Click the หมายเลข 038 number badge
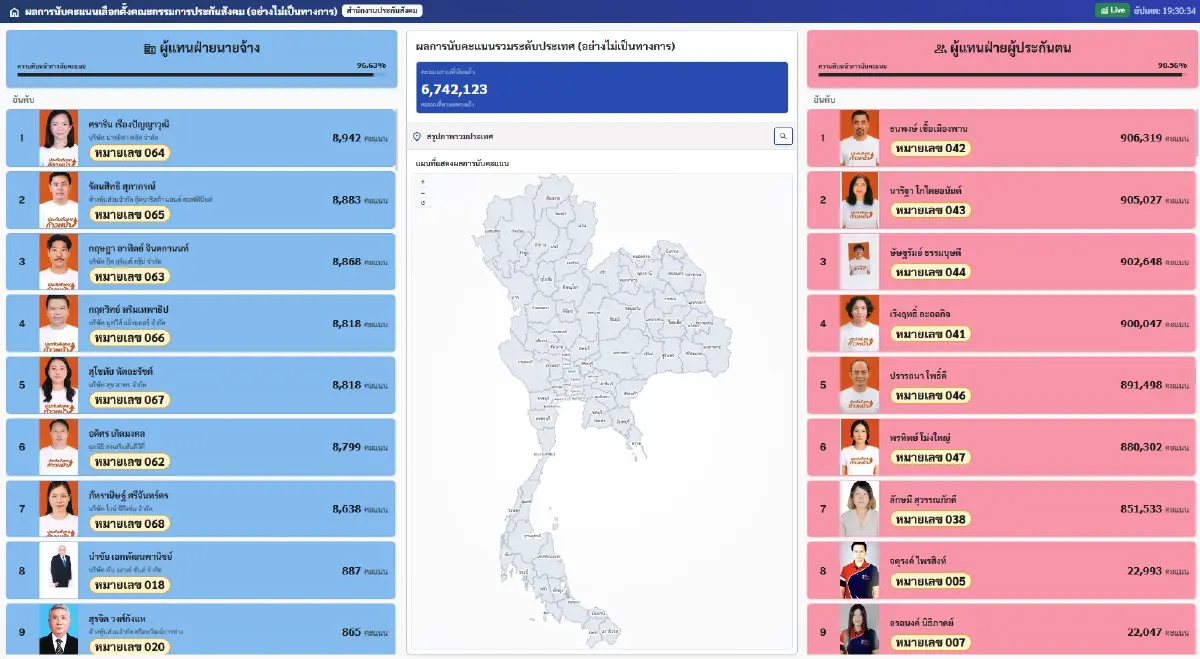The image size is (1200, 659). 930,520
